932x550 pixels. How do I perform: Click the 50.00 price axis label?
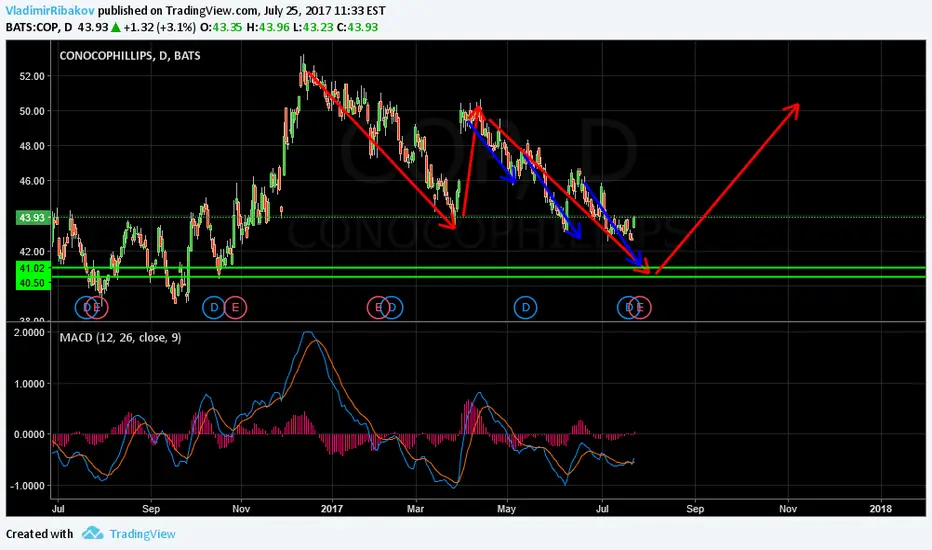32,111
